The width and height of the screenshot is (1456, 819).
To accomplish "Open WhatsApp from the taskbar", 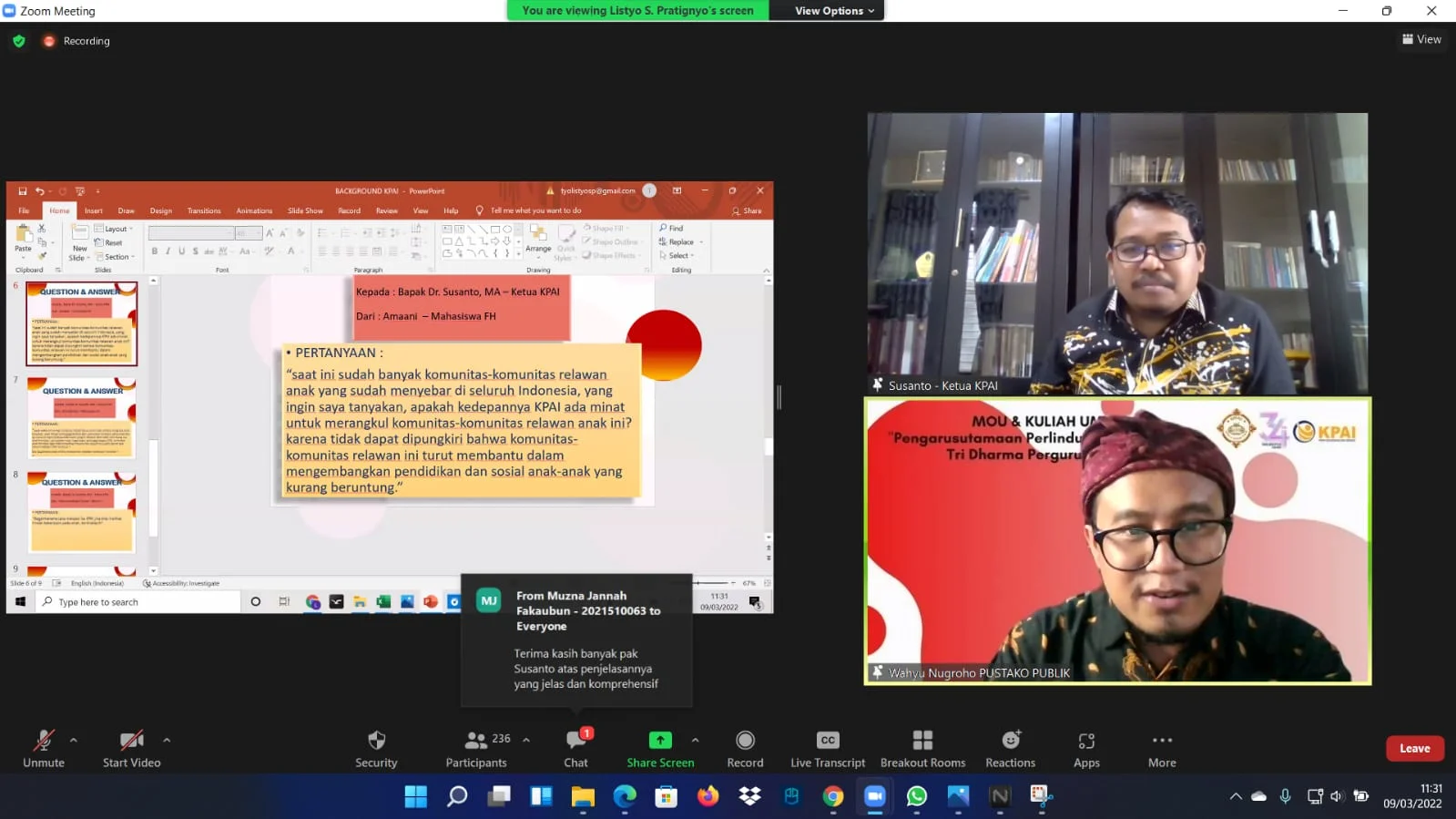I will [x=916, y=796].
